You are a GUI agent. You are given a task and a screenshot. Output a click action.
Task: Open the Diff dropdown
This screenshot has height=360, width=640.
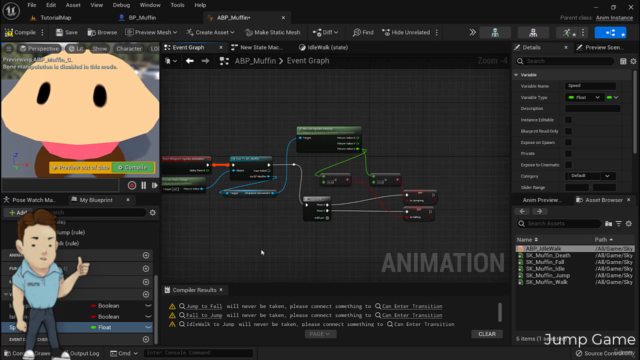pyautogui.click(x=325, y=32)
